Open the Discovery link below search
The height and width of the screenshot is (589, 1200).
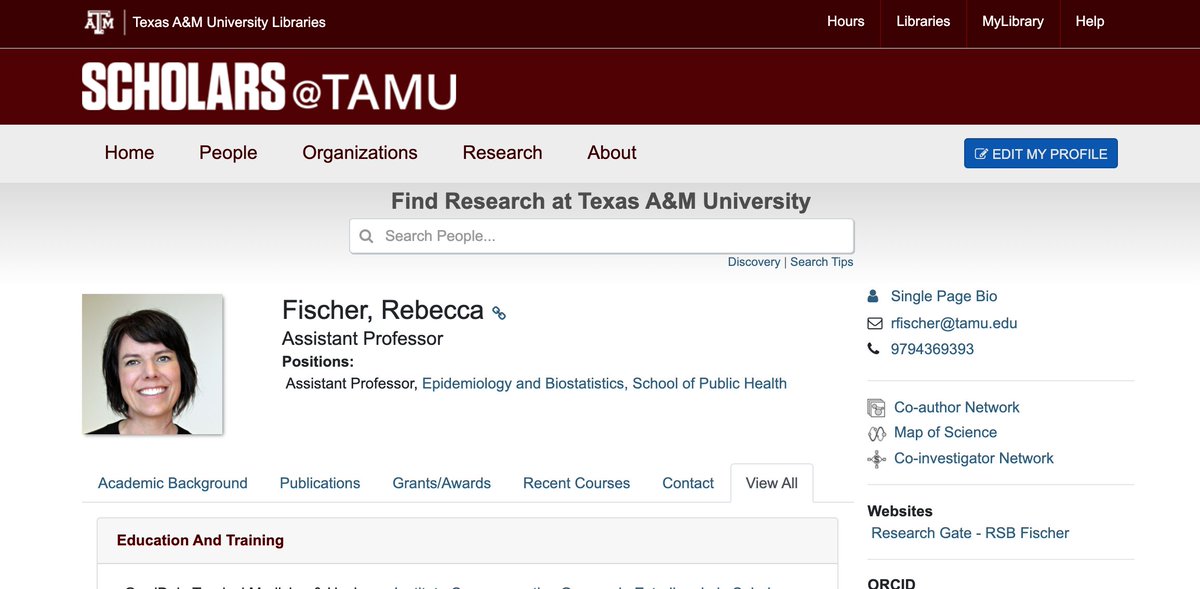(x=754, y=262)
